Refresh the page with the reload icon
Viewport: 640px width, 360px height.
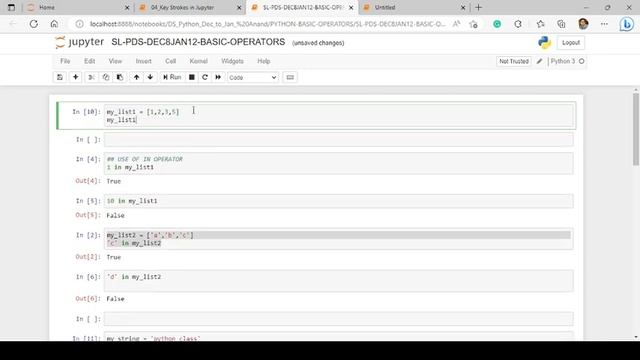click(x=33, y=24)
